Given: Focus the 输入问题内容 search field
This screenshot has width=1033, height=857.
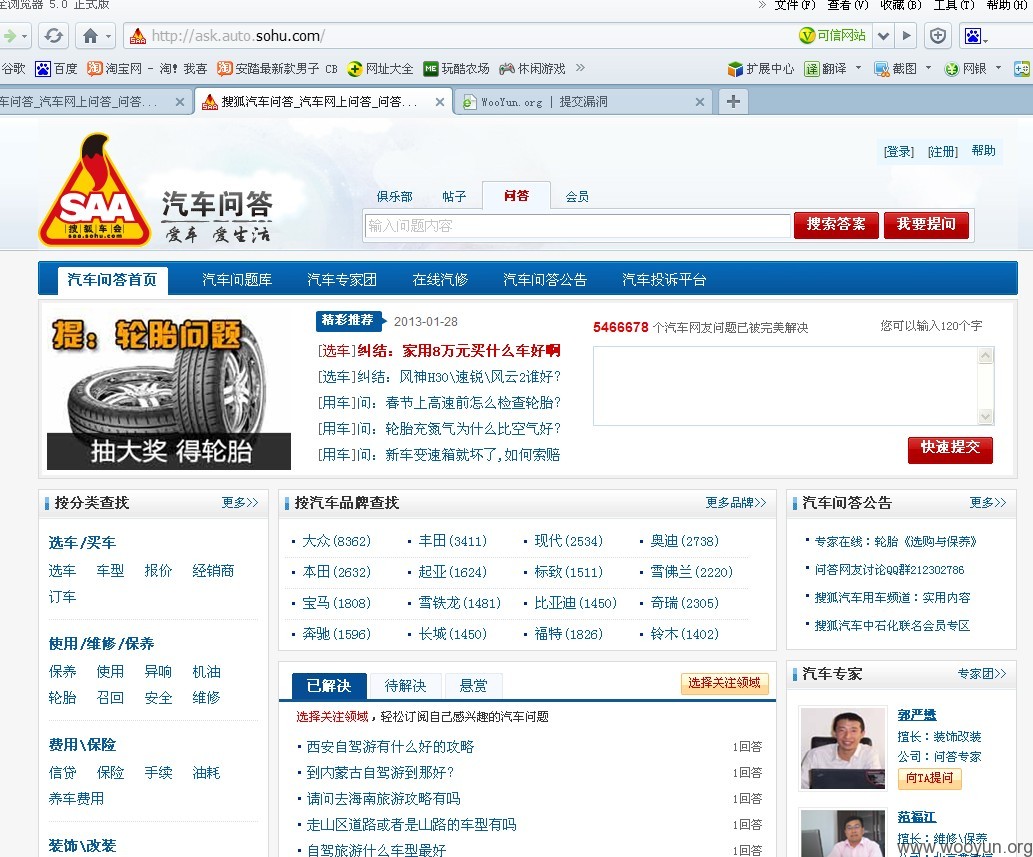Looking at the screenshot, I should [x=577, y=226].
